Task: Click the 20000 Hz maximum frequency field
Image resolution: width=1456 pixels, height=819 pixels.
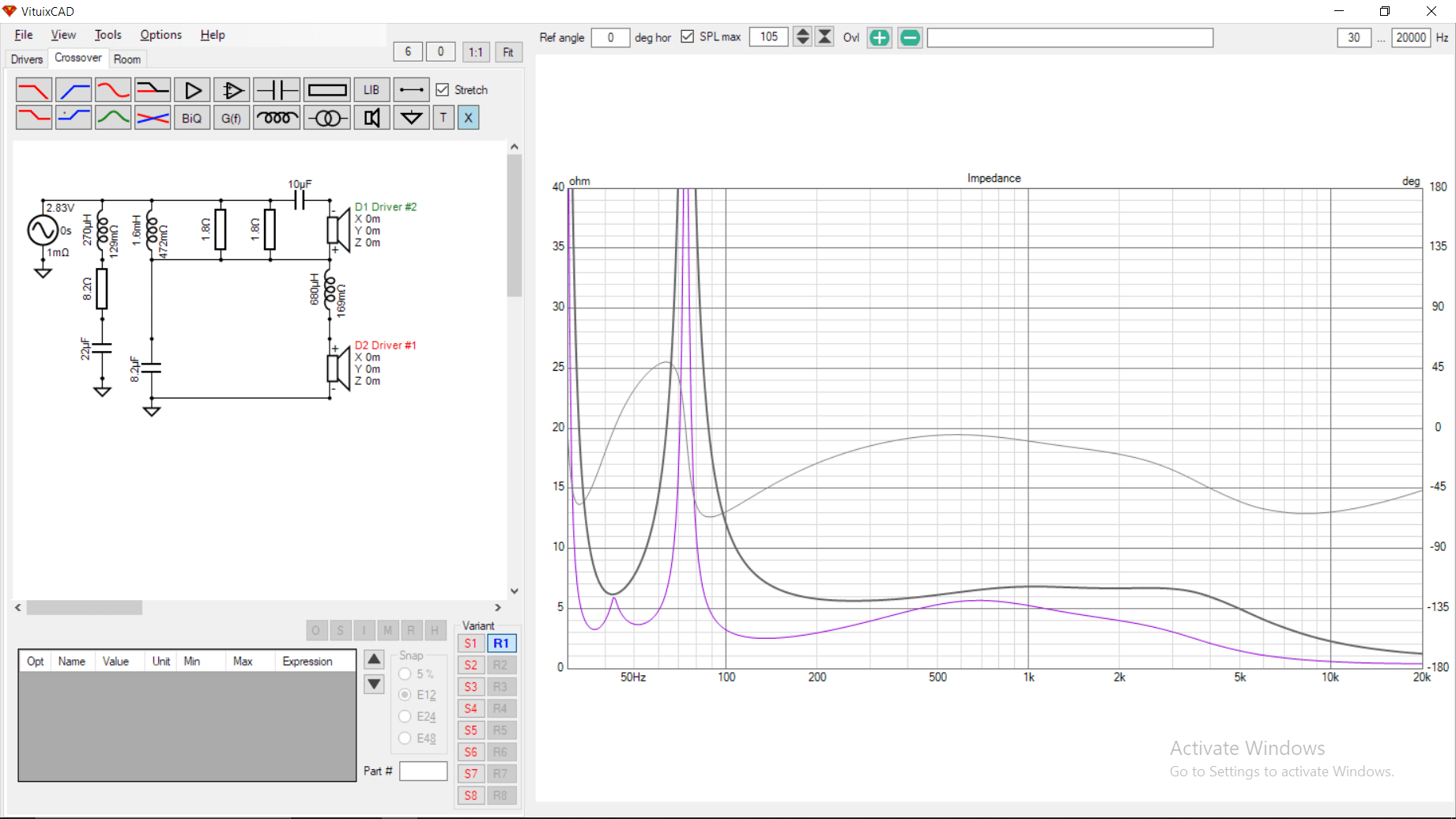Action: pos(1411,37)
